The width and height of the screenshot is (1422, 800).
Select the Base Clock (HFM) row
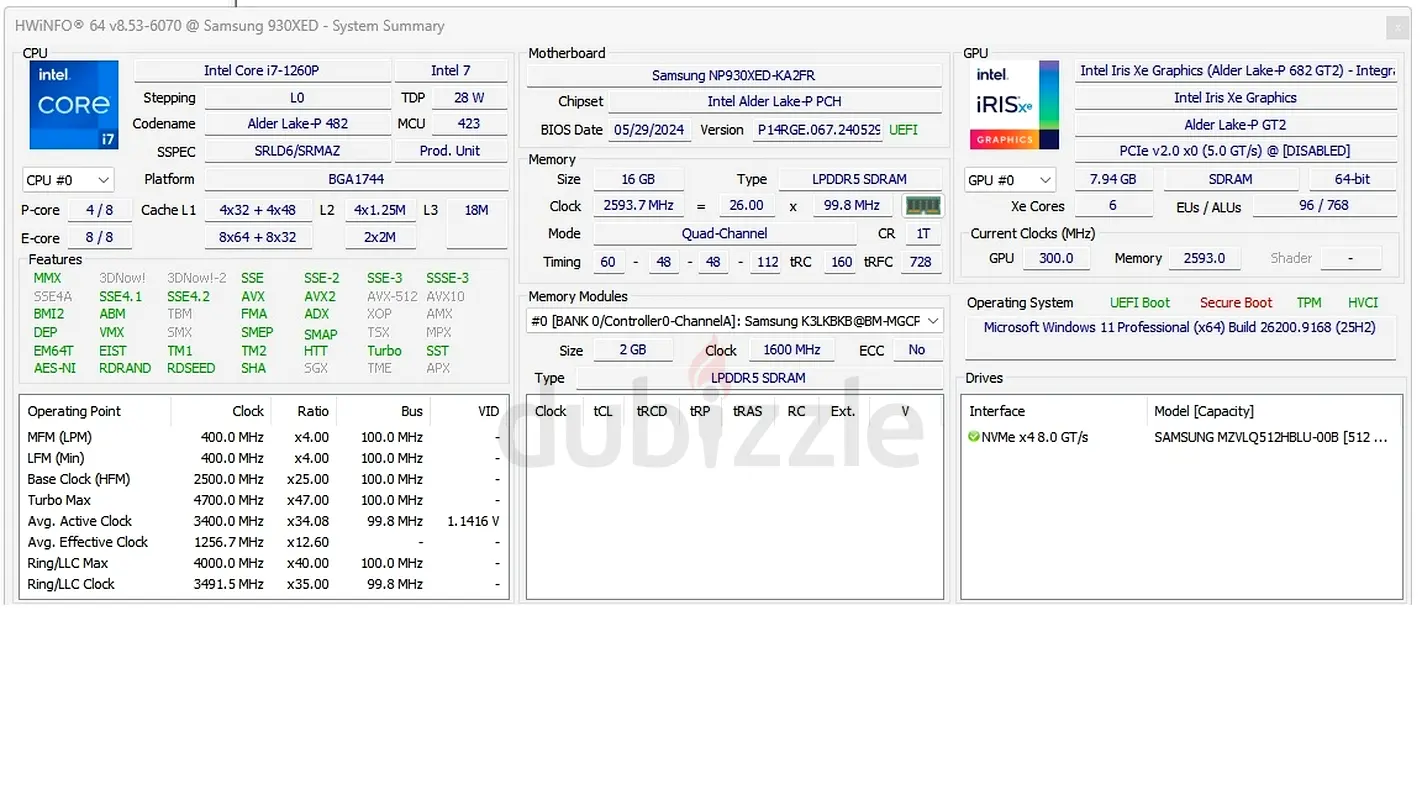264,479
